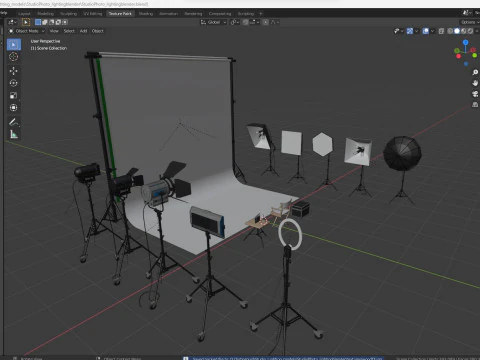Open the Select menu

click(x=69, y=31)
